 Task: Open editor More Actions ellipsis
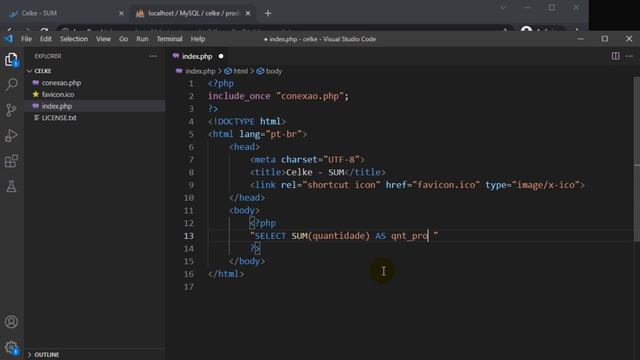(629, 56)
